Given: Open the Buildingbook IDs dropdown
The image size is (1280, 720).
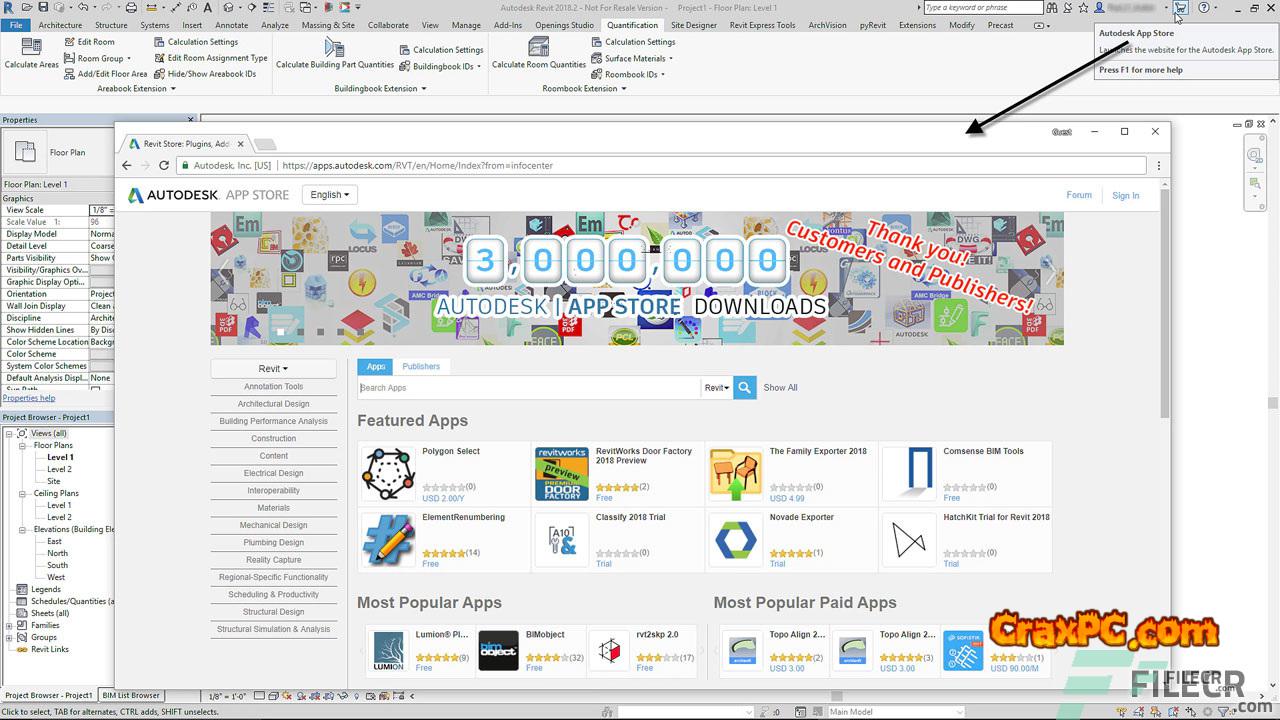Looking at the screenshot, I should [x=440, y=66].
